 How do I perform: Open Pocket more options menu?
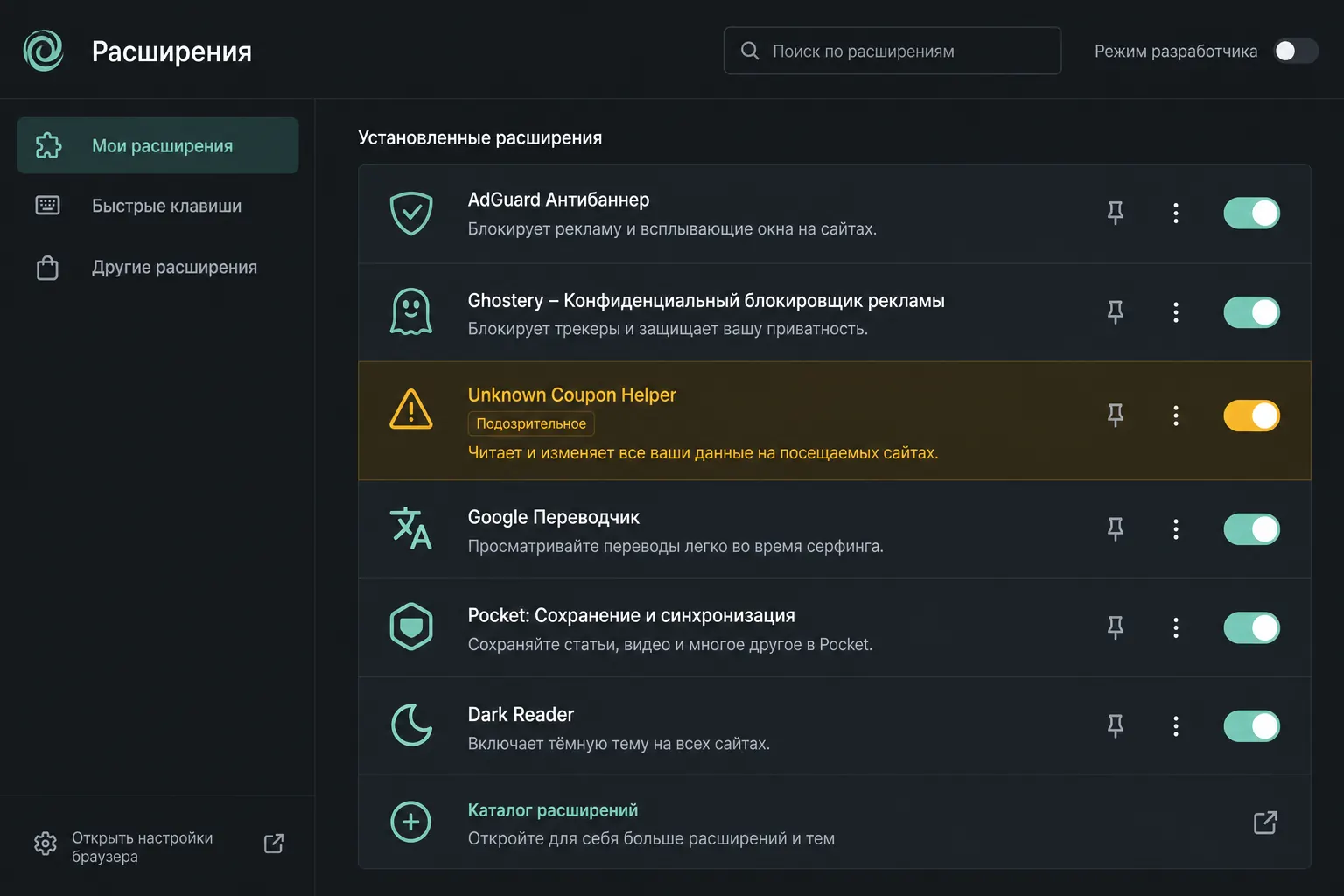click(x=1176, y=627)
